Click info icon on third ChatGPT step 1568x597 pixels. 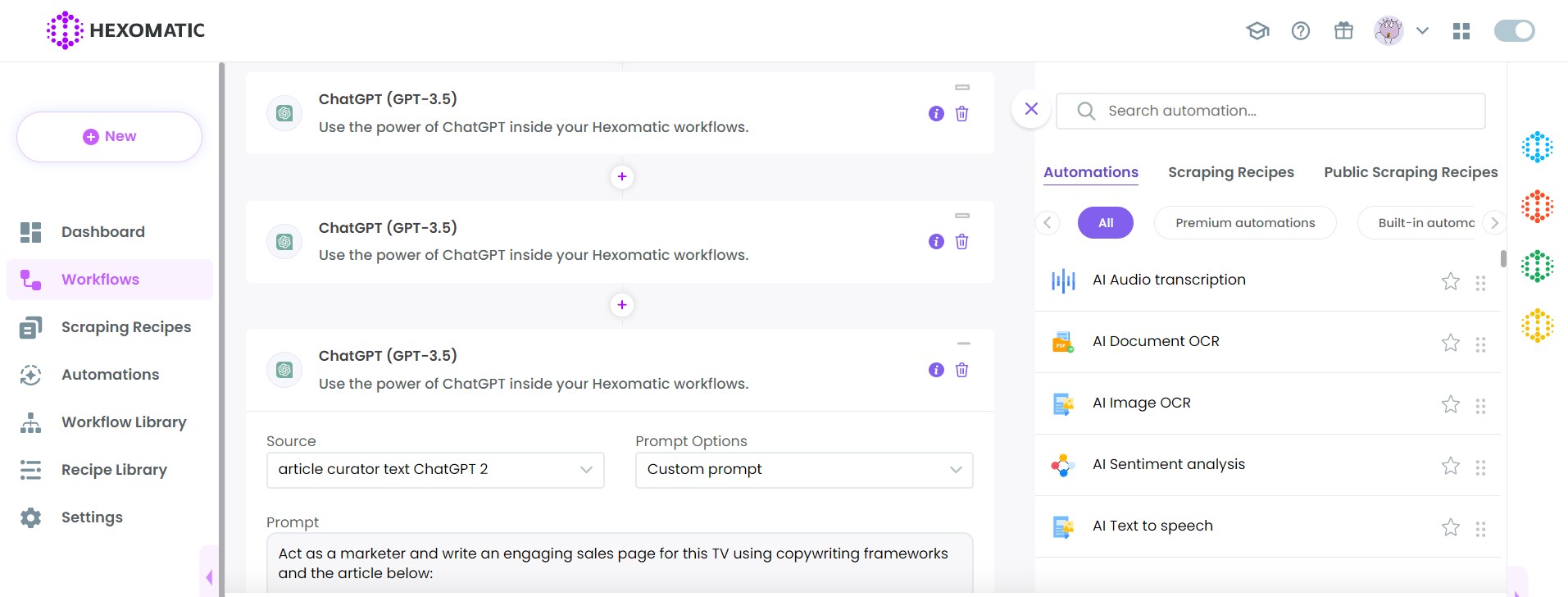coord(936,370)
